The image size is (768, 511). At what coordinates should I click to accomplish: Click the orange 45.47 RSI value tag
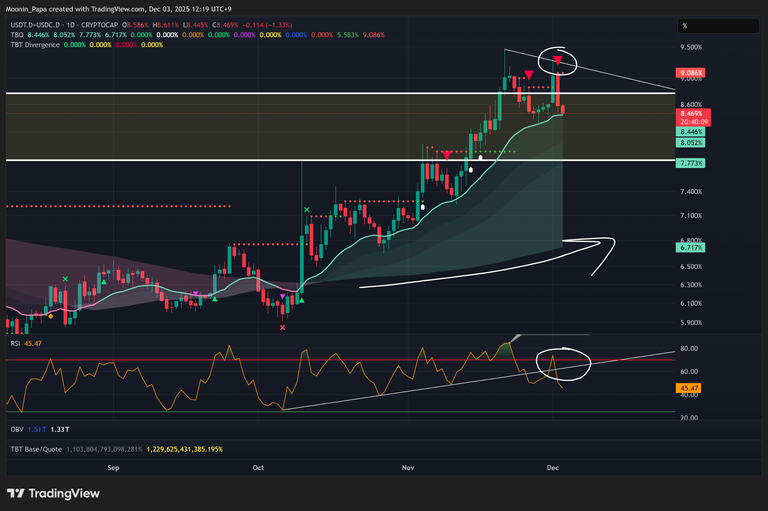pos(691,387)
